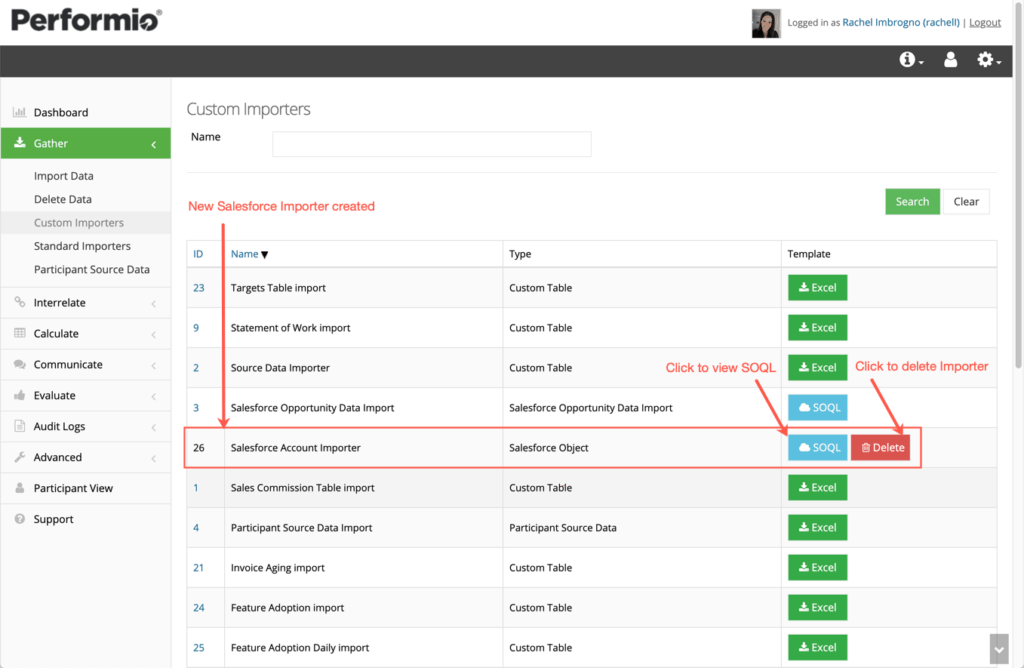
Task: Select Custom Importers submenu item
Action: (78, 223)
